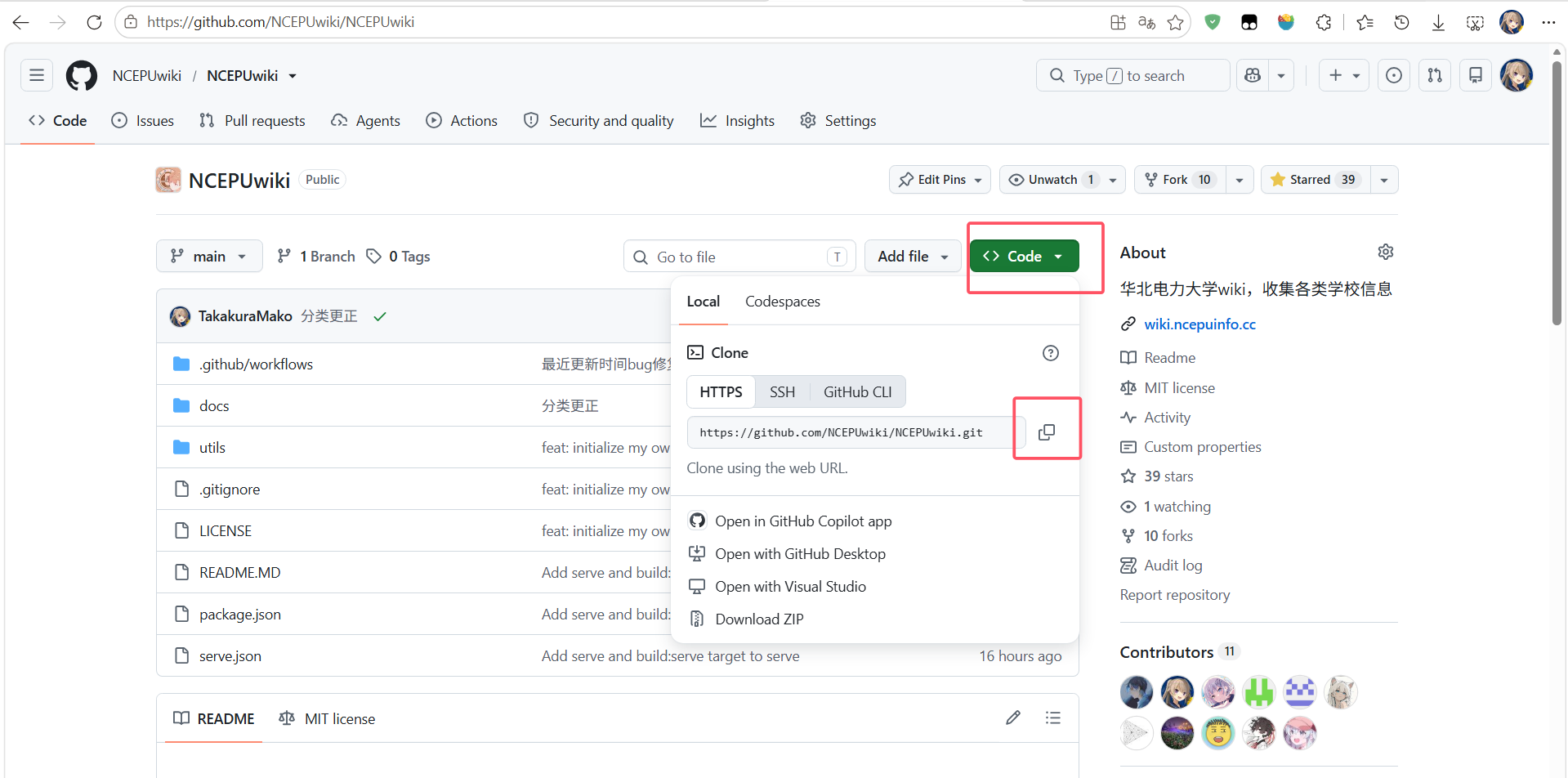Select HTTPS clone method

[x=721, y=392]
